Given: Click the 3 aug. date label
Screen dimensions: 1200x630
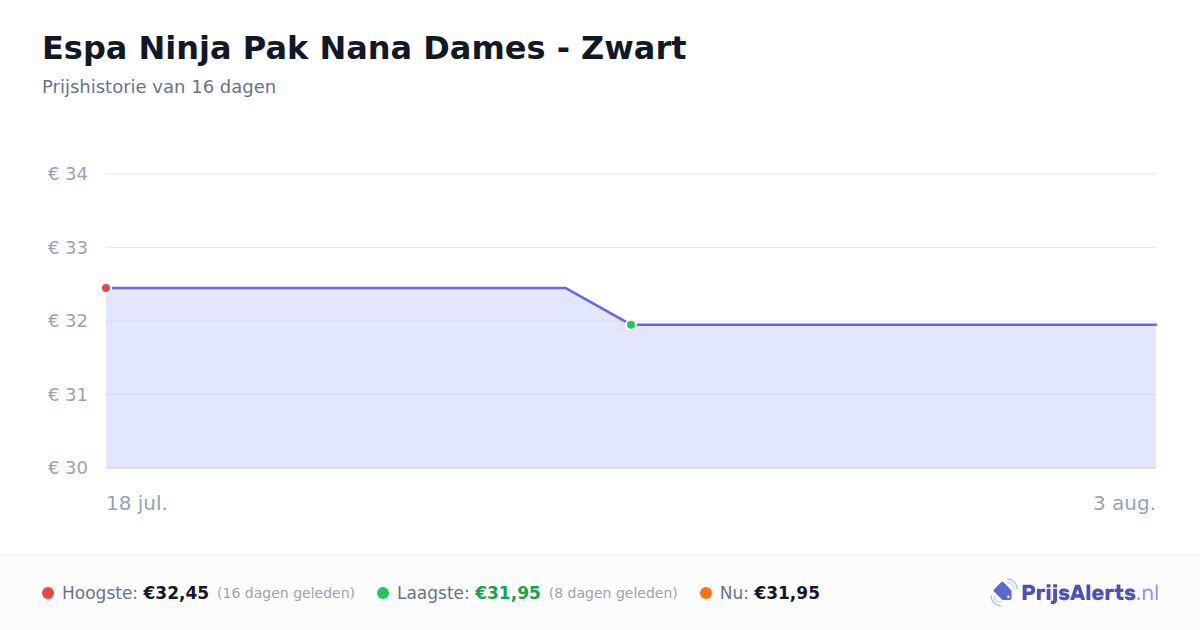Looking at the screenshot, I should click(1124, 503).
